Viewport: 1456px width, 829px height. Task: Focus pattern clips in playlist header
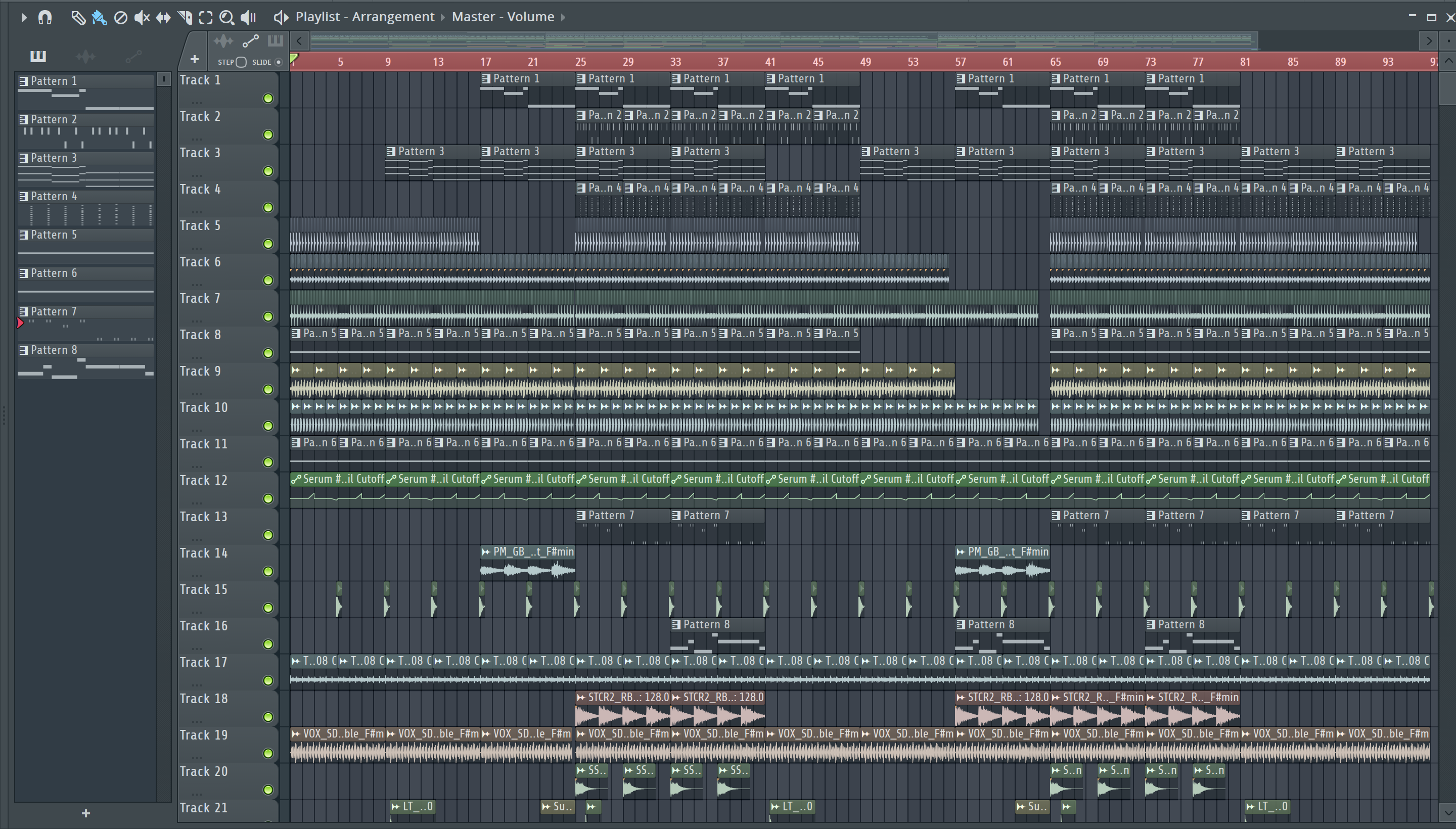tap(276, 41)
